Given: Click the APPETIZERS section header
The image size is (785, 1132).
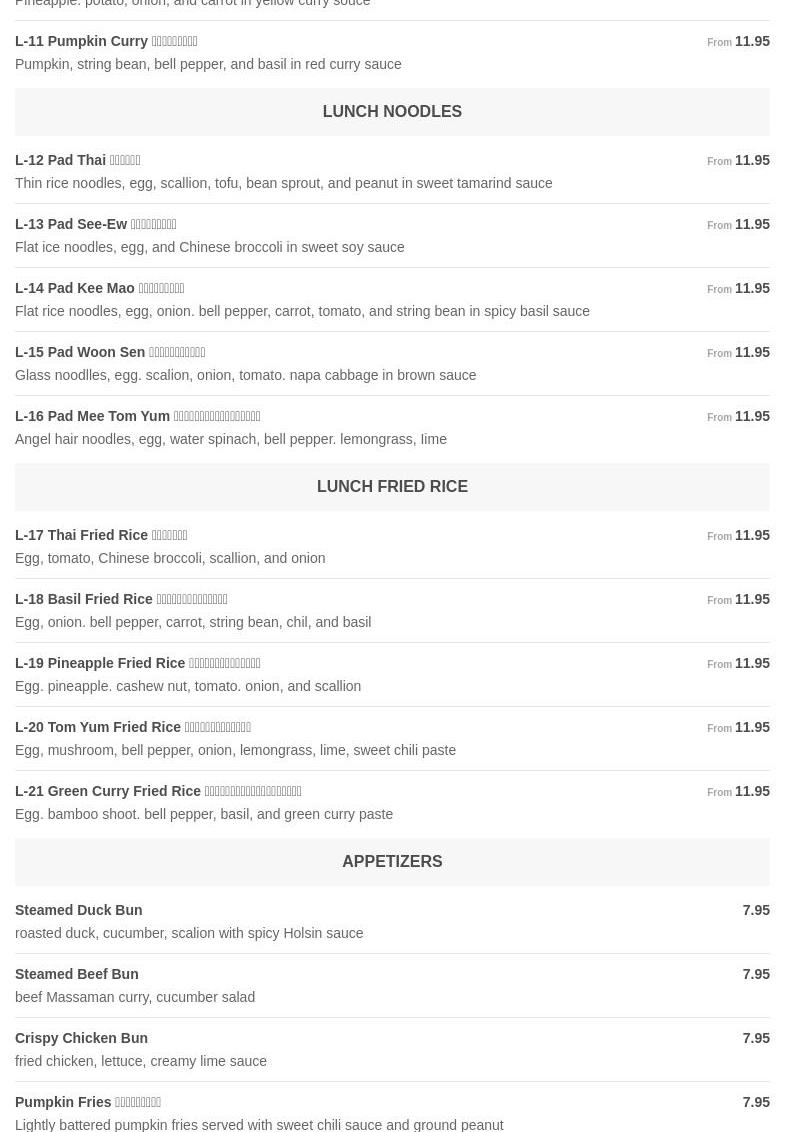Looking at the screenshot, I should click(392, 862).
